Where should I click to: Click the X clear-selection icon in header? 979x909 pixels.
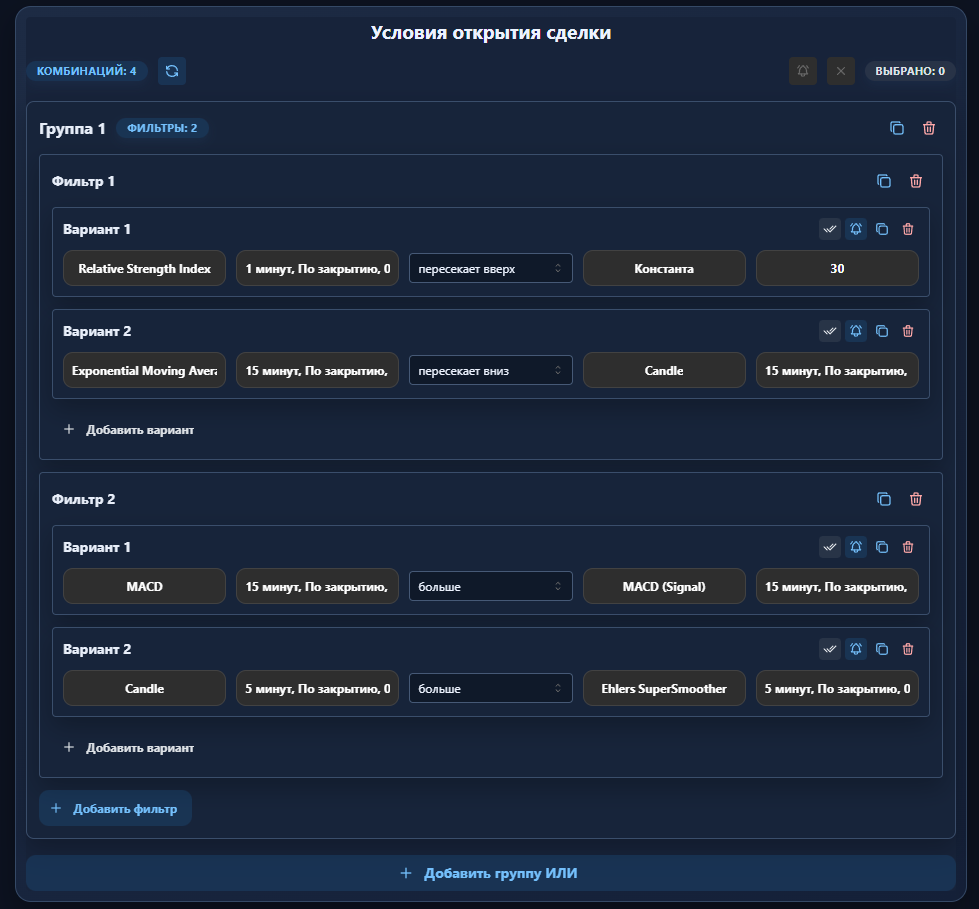coord(841,71)
